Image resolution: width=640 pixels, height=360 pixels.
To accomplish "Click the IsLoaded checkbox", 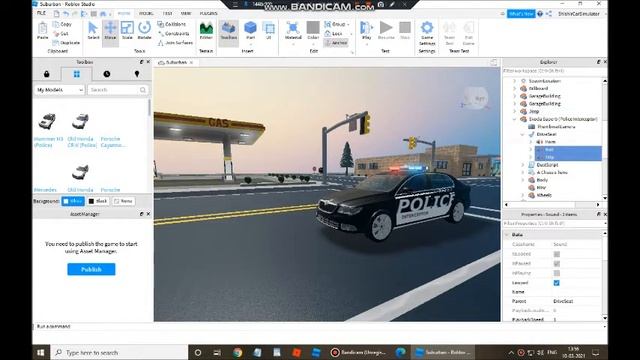I will [x=556, y=254].
